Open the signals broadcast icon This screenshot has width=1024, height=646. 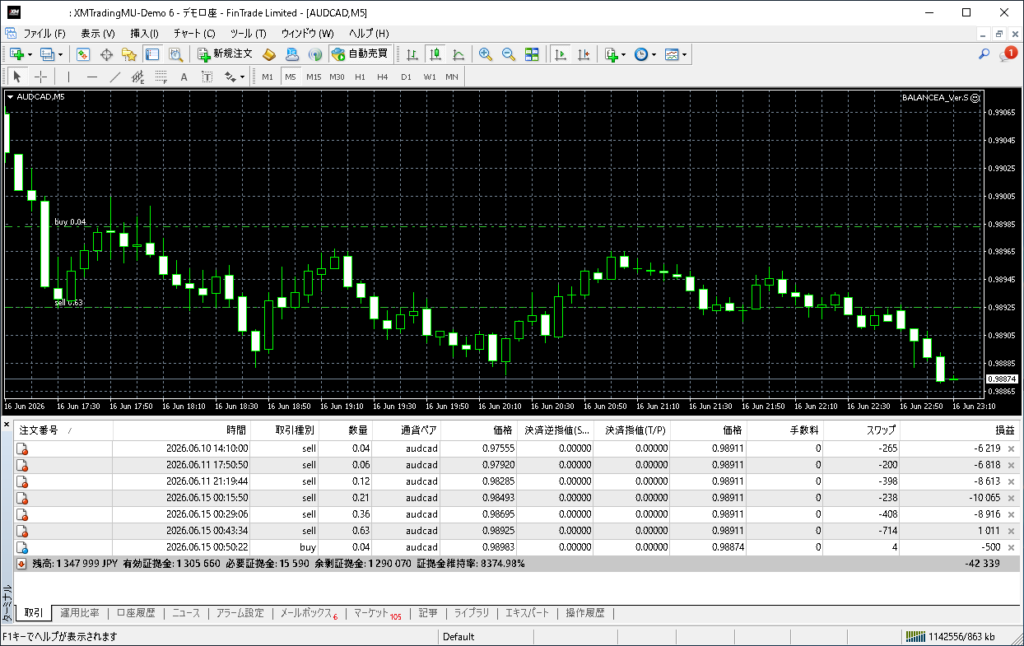pos(315,54)
